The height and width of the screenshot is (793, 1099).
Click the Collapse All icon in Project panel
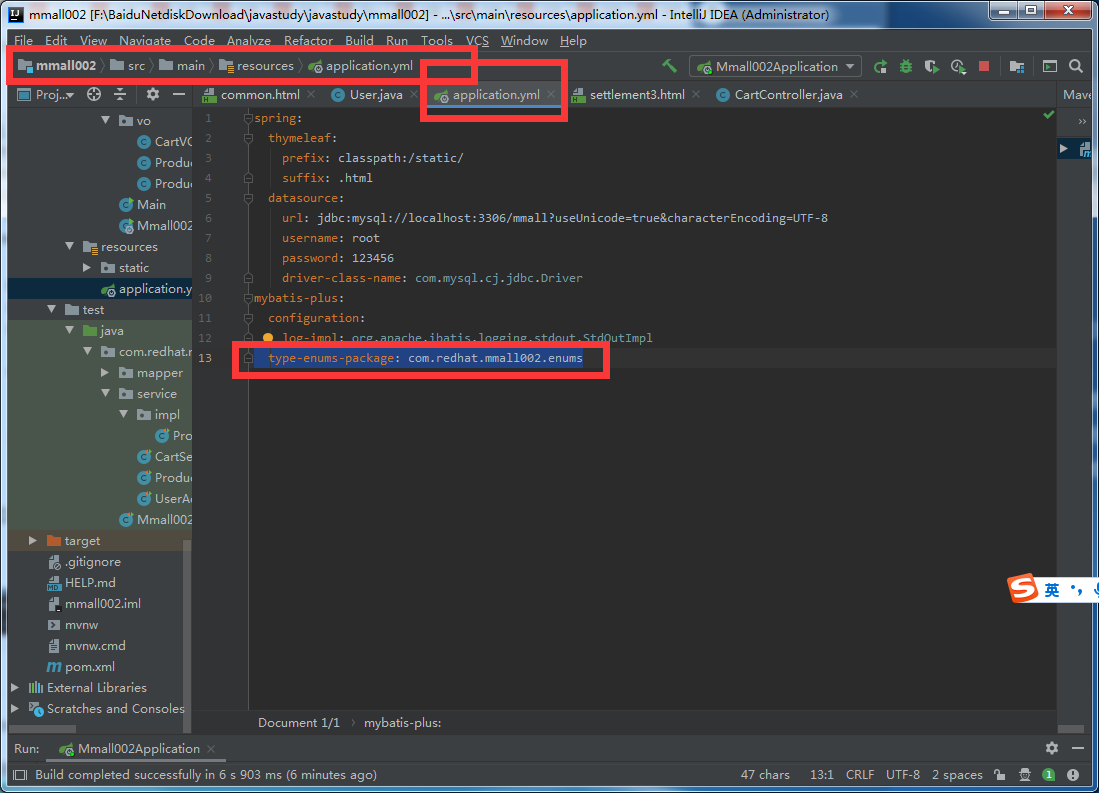(x=120, y=94)
